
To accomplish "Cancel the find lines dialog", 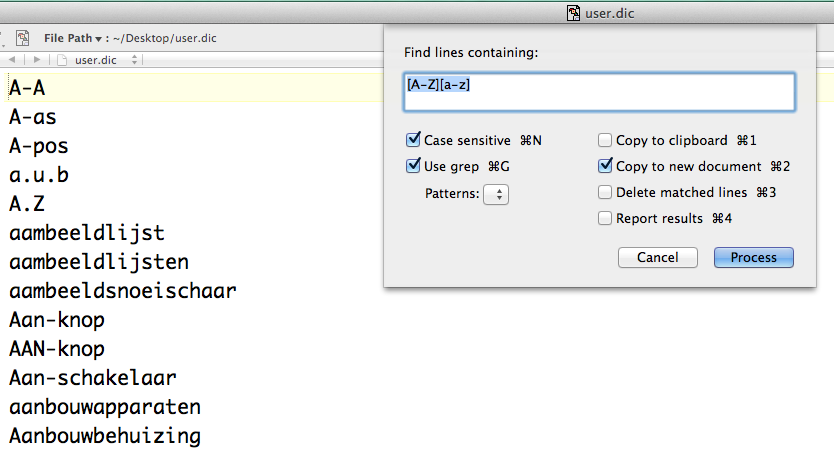I will [x=657, y=258].
